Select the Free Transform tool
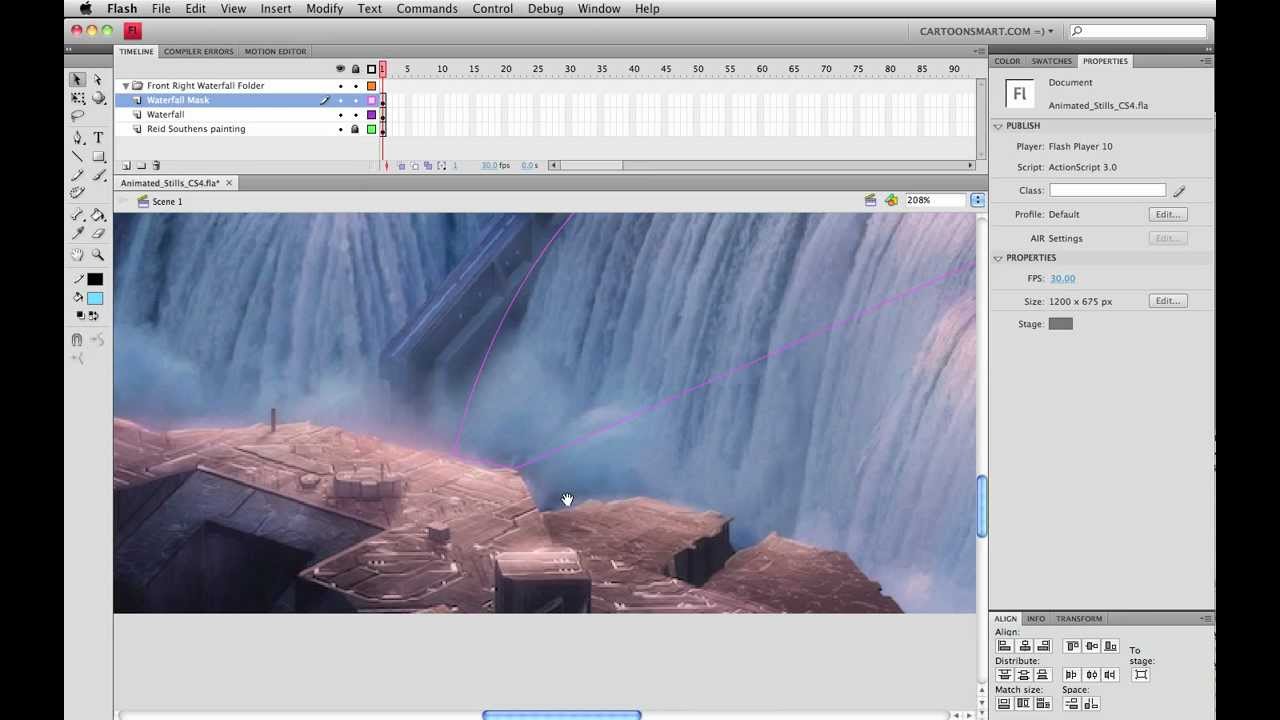The width and height of the screenshot is (1280, 720). [x=78, y=97]
